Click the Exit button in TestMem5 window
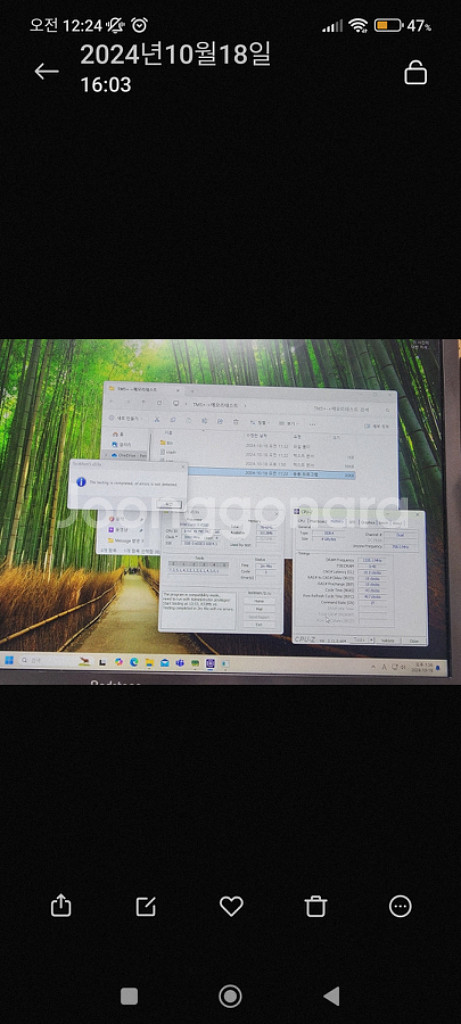461x1024 pixels. coord(259,624)
